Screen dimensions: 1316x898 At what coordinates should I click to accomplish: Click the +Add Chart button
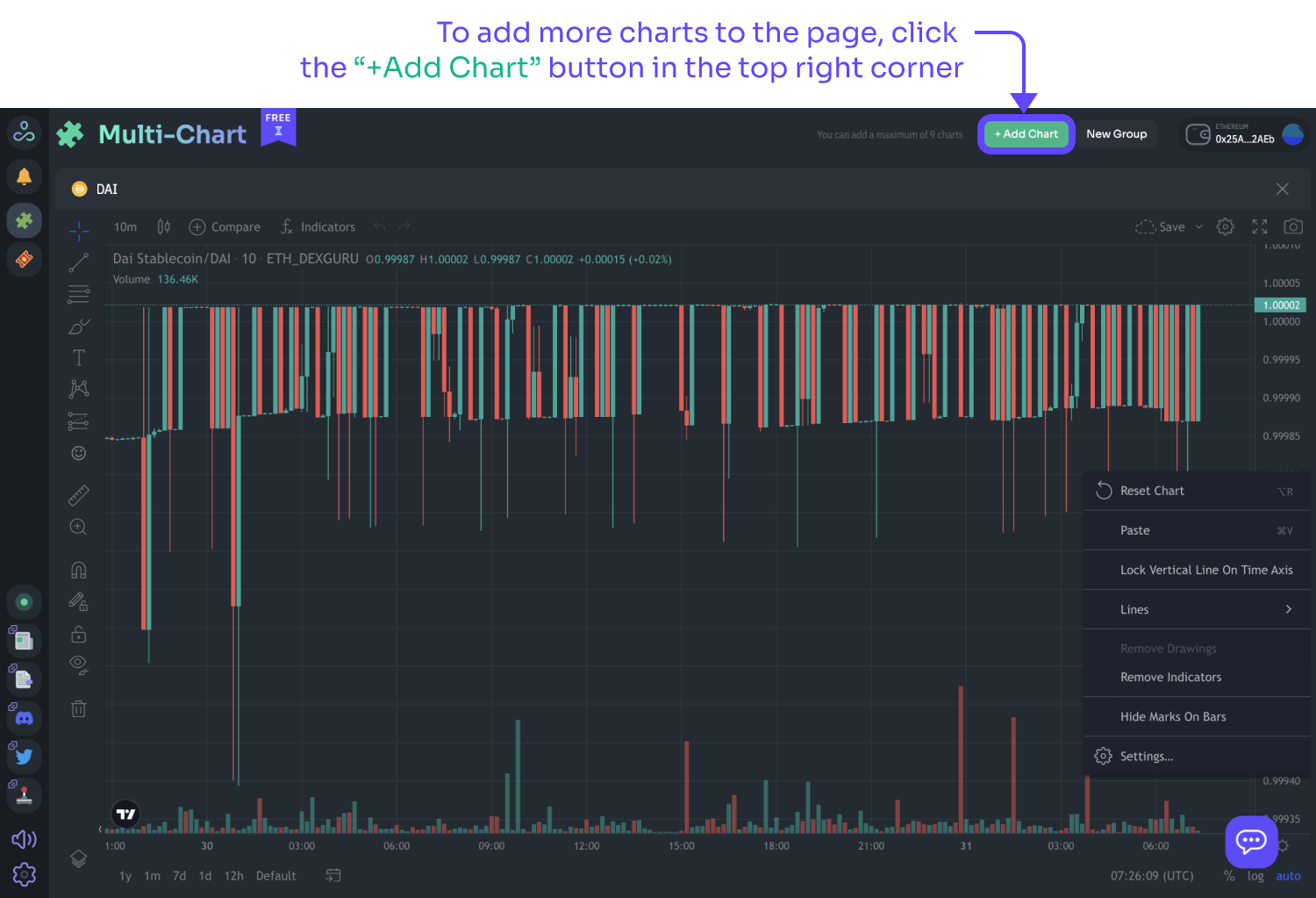[1026, 134]
